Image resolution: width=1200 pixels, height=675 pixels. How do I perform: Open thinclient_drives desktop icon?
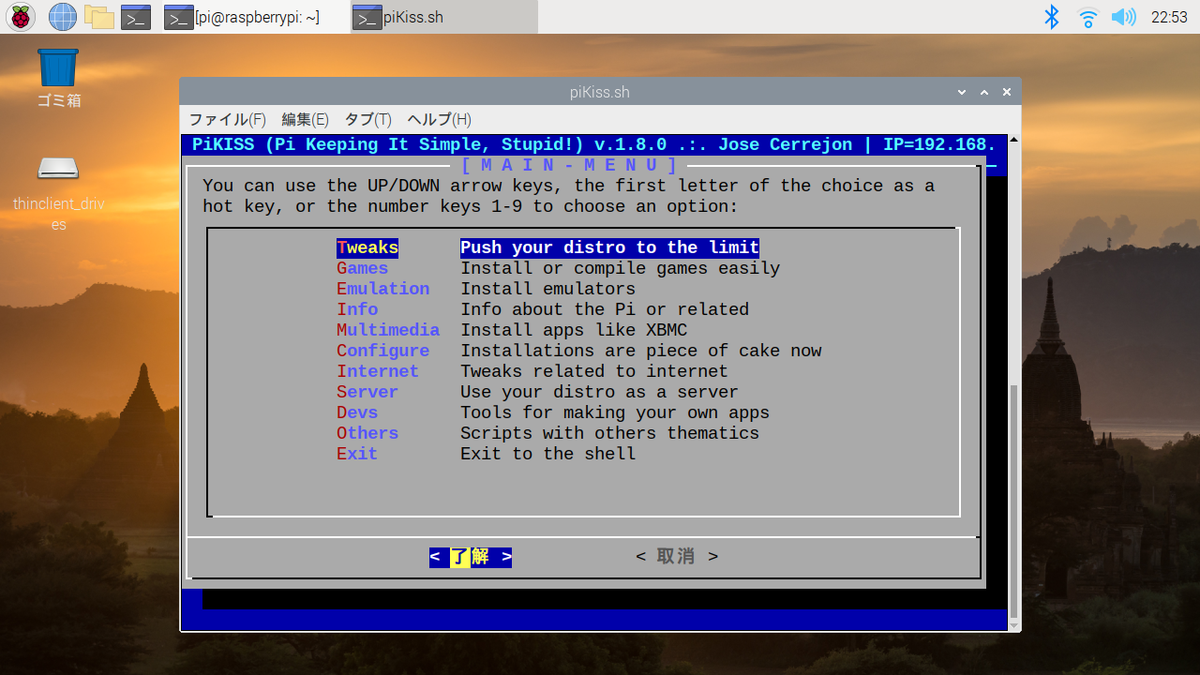click(x=58, y=193)
